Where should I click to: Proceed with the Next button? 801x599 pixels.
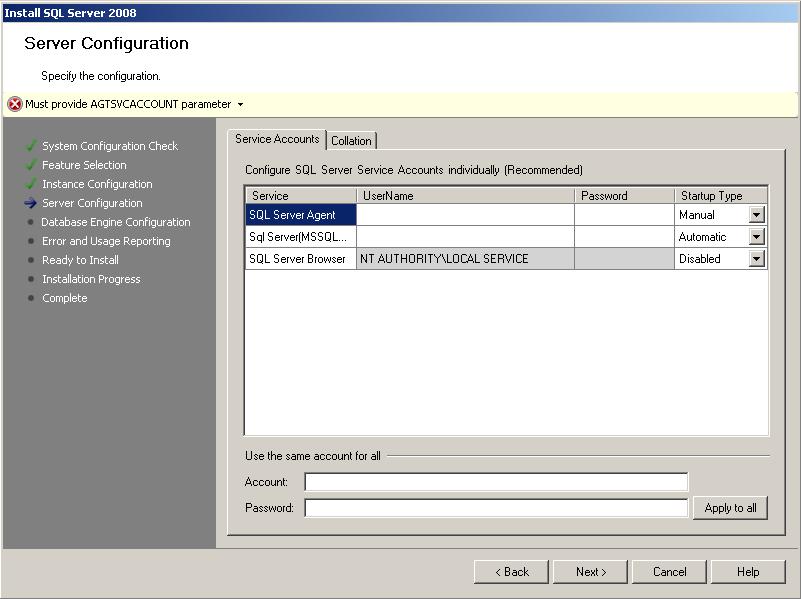coord(591,572)
